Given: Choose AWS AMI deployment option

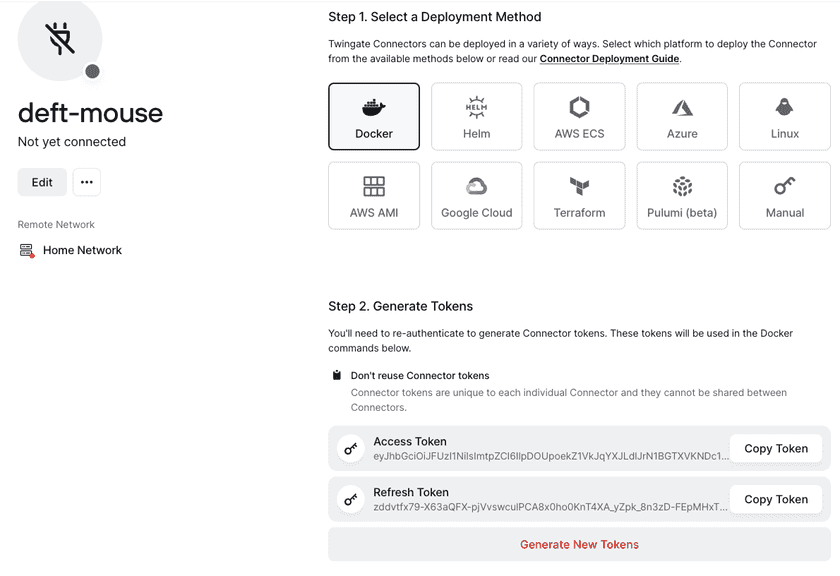Looking at the screenshot, I should (374, 196).
